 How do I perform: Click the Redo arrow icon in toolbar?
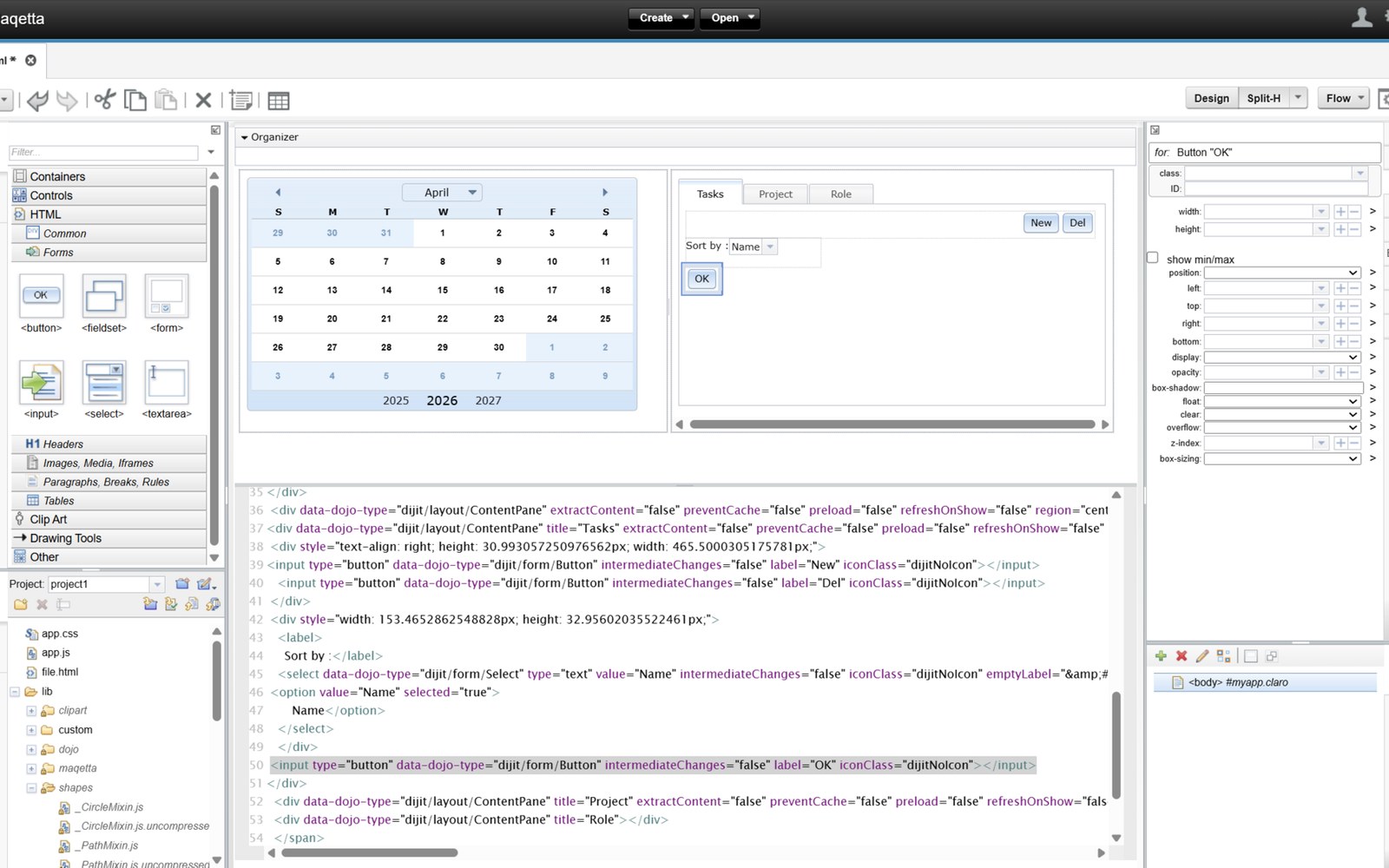tap(67, 100)
